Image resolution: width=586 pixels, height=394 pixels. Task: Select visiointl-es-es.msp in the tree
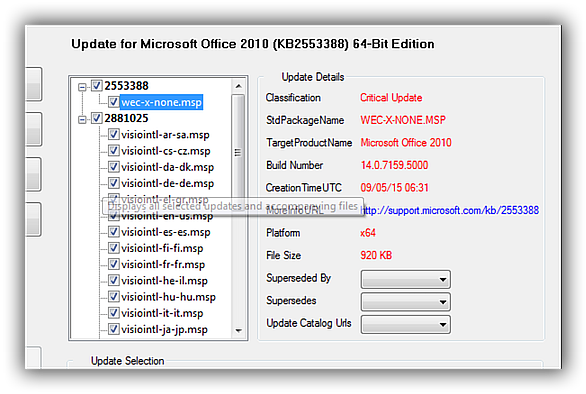pos(166,232)
